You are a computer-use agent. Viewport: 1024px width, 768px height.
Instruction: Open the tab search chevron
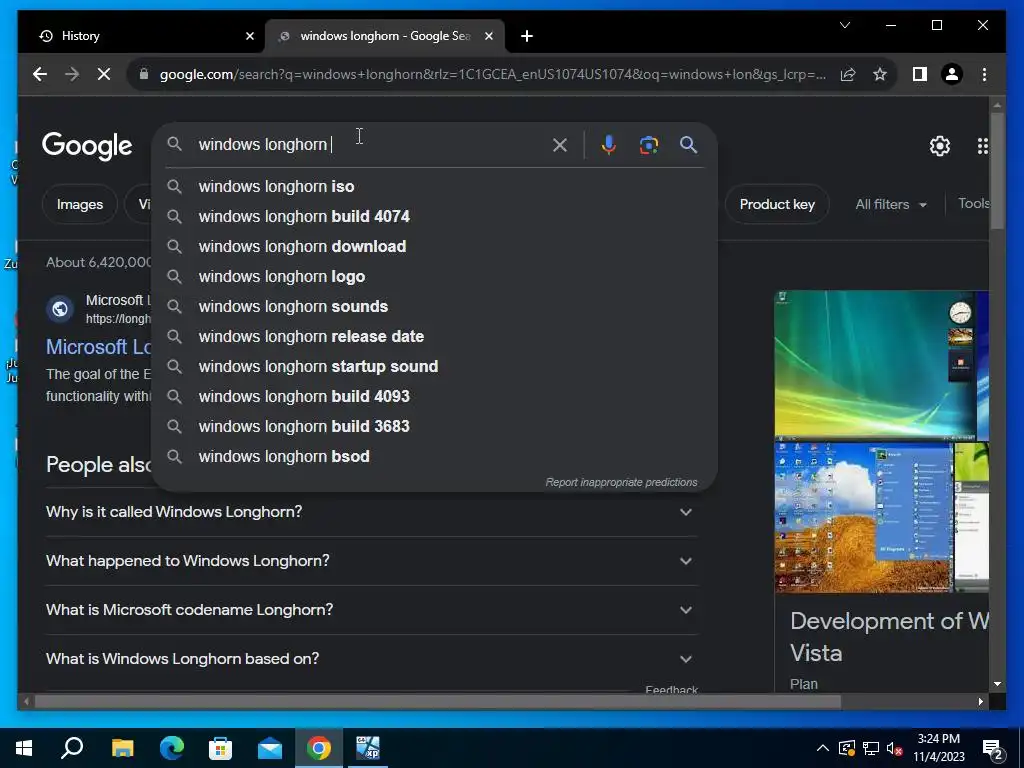845,25
